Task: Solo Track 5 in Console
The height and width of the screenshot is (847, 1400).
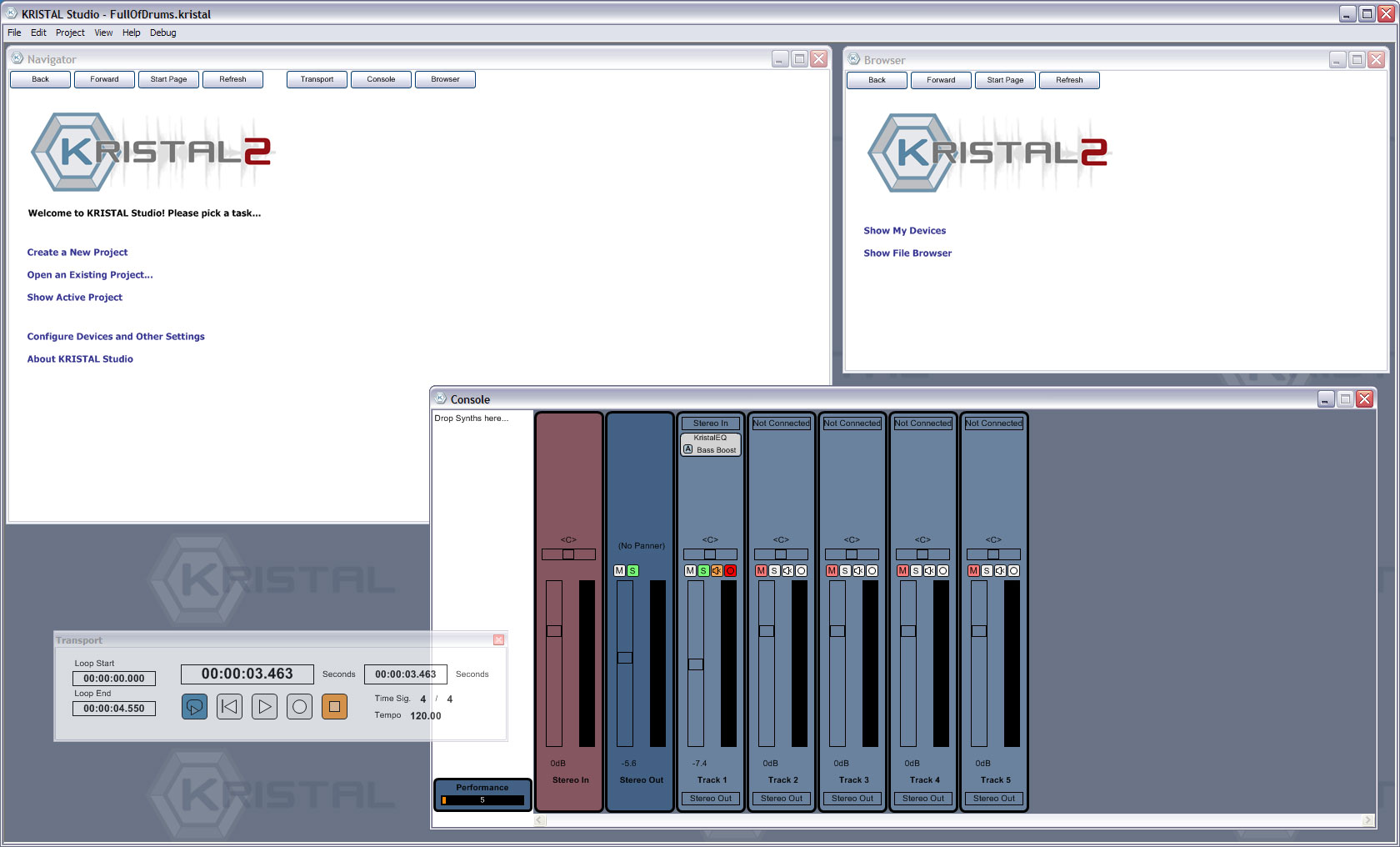Action: click(x=987, y=571)
